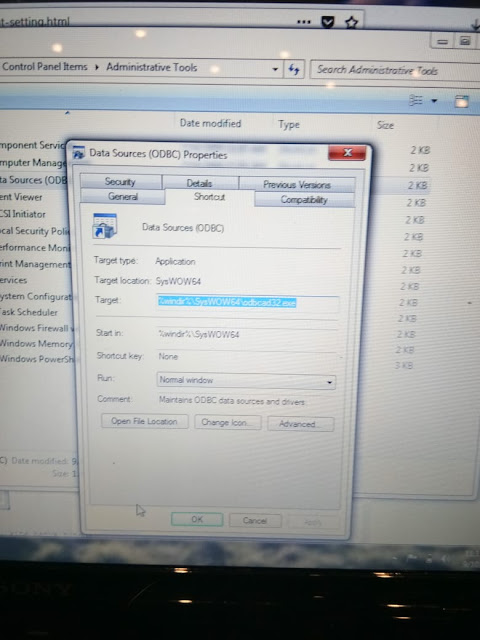
Task: Select System Configuration item
Action: tap(36, 296)
